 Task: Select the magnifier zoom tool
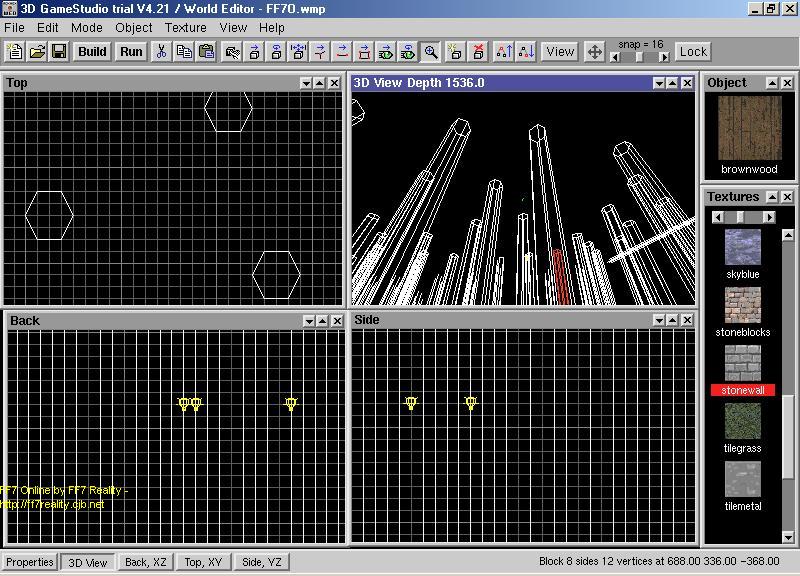(x=430, y=51)
